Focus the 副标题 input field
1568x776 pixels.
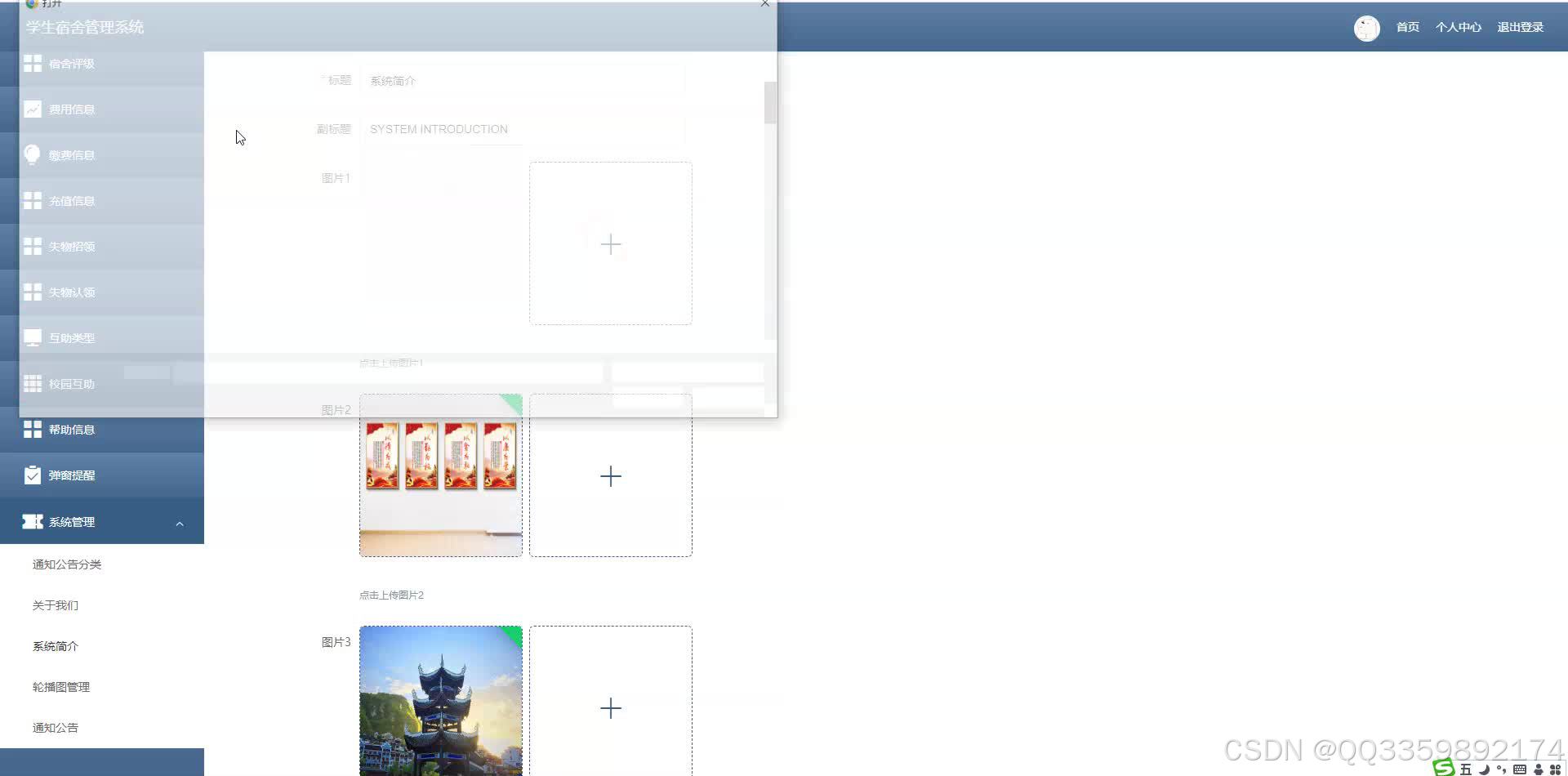pyautogui.click(x=523, y=129)
